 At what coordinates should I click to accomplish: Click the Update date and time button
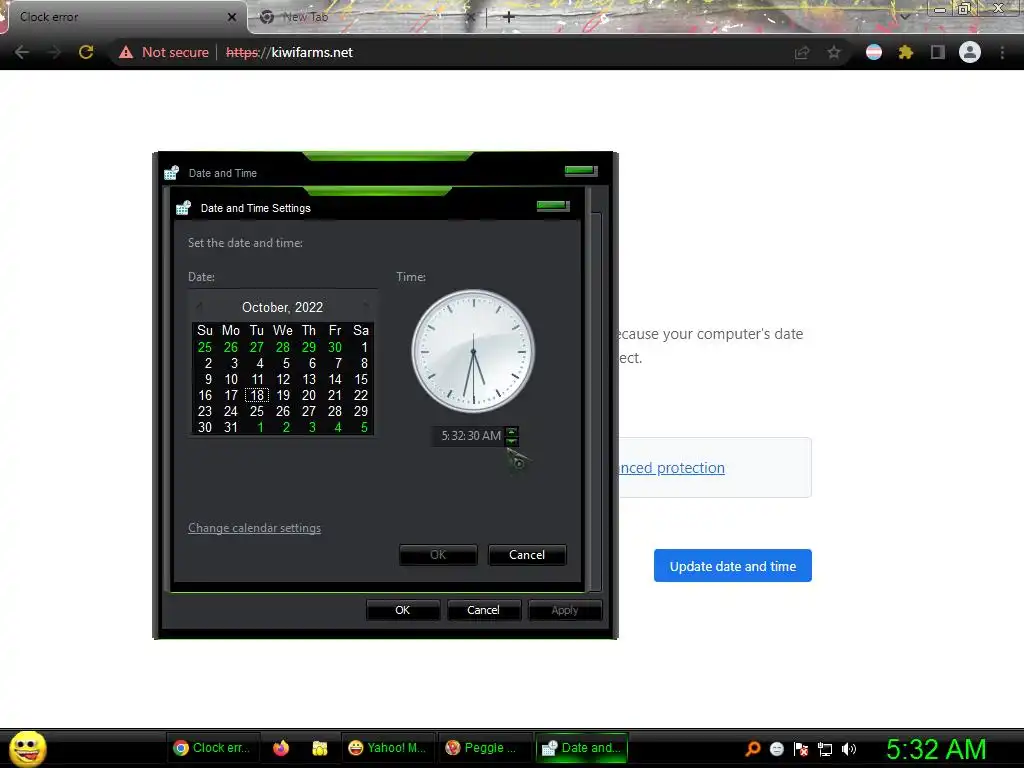coord(733,566)
